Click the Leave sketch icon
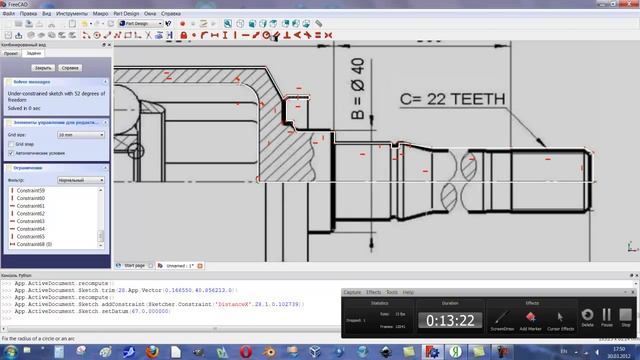This screenshot has width=640, height=360. [x=18, y=36]
